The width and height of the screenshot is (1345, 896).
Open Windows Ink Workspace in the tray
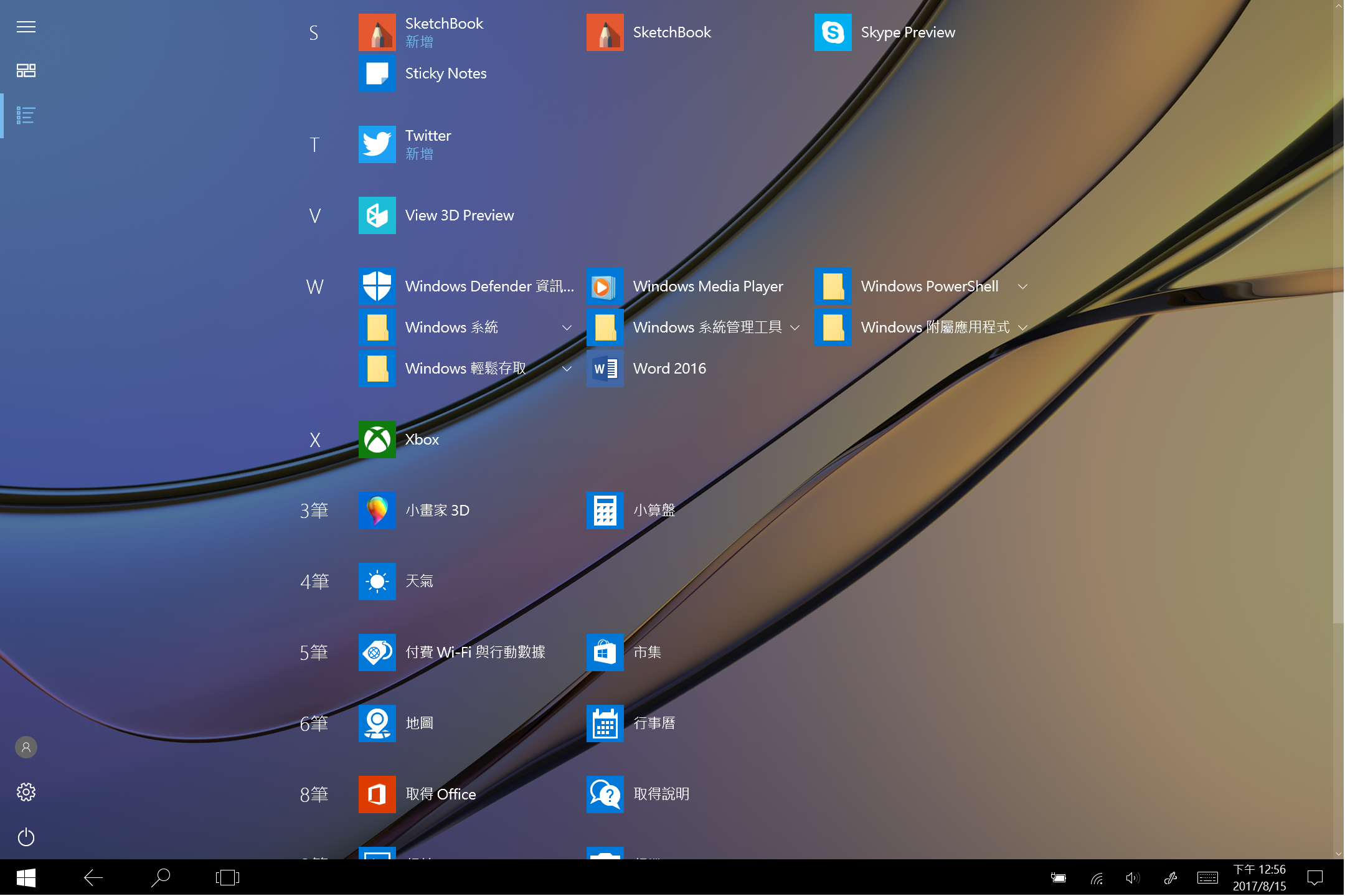pyautogui.click(x=1170, y=878)
